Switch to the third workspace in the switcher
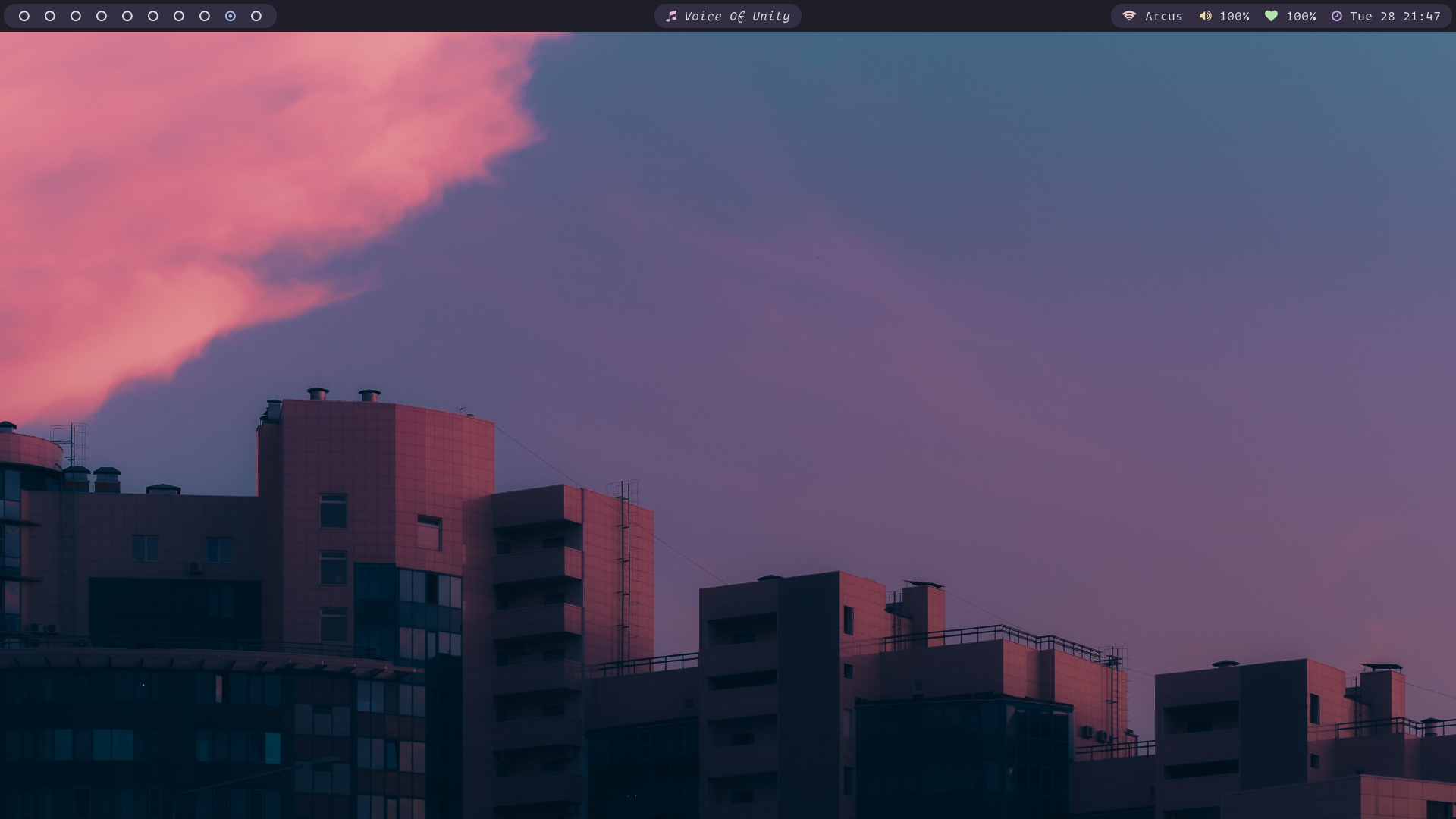Image resolution: width=1456 pixels, height=819 pixels. pyautogui.click(x=76, y=15)
